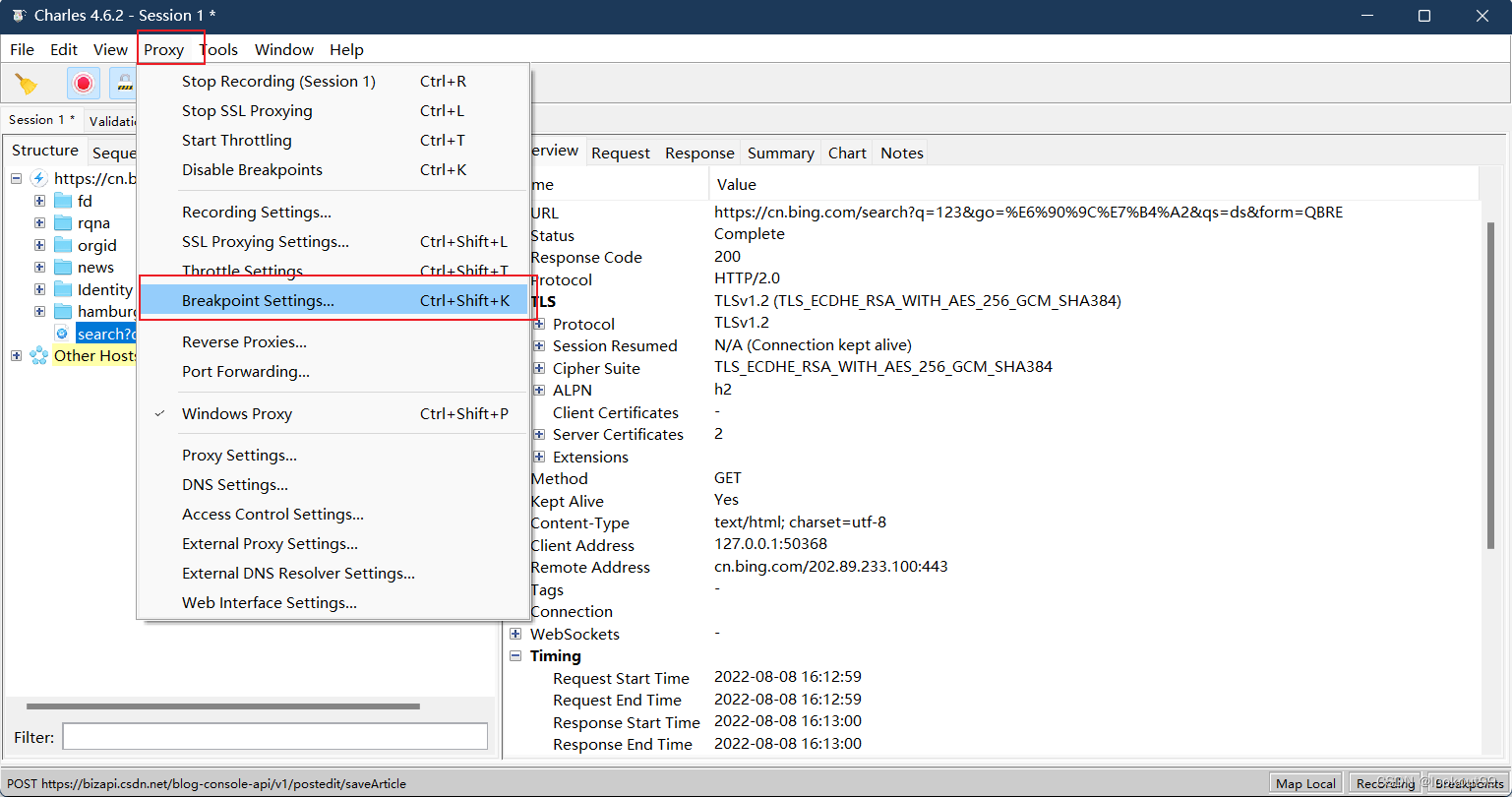Click the Identity folder icon
Viewport: 1512px width, 797px height.
point(63,289)
